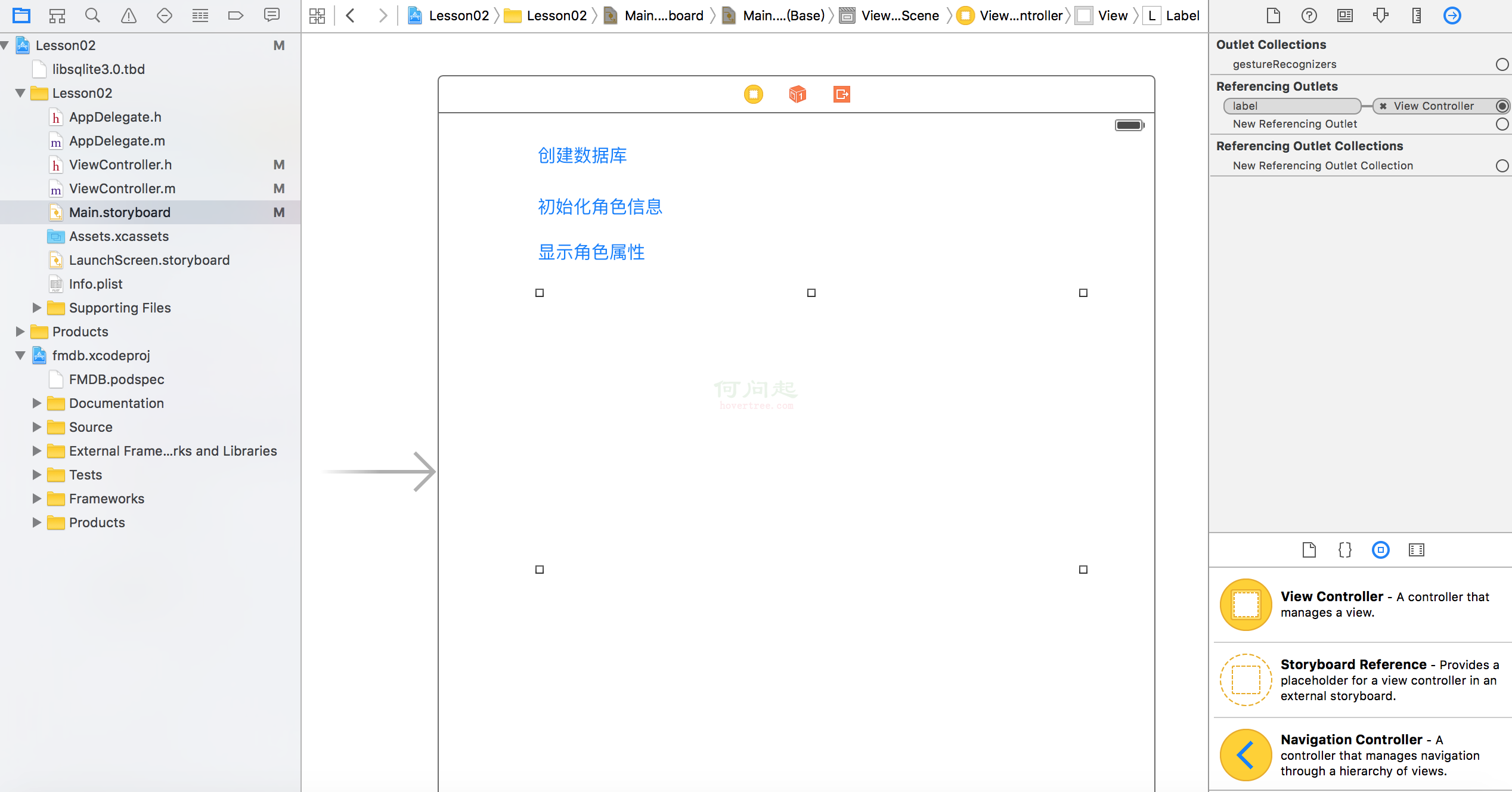1512x792 pixels.
Task: Click the New Referencing Outlet Collection circle
Action: click(1502, 166)
